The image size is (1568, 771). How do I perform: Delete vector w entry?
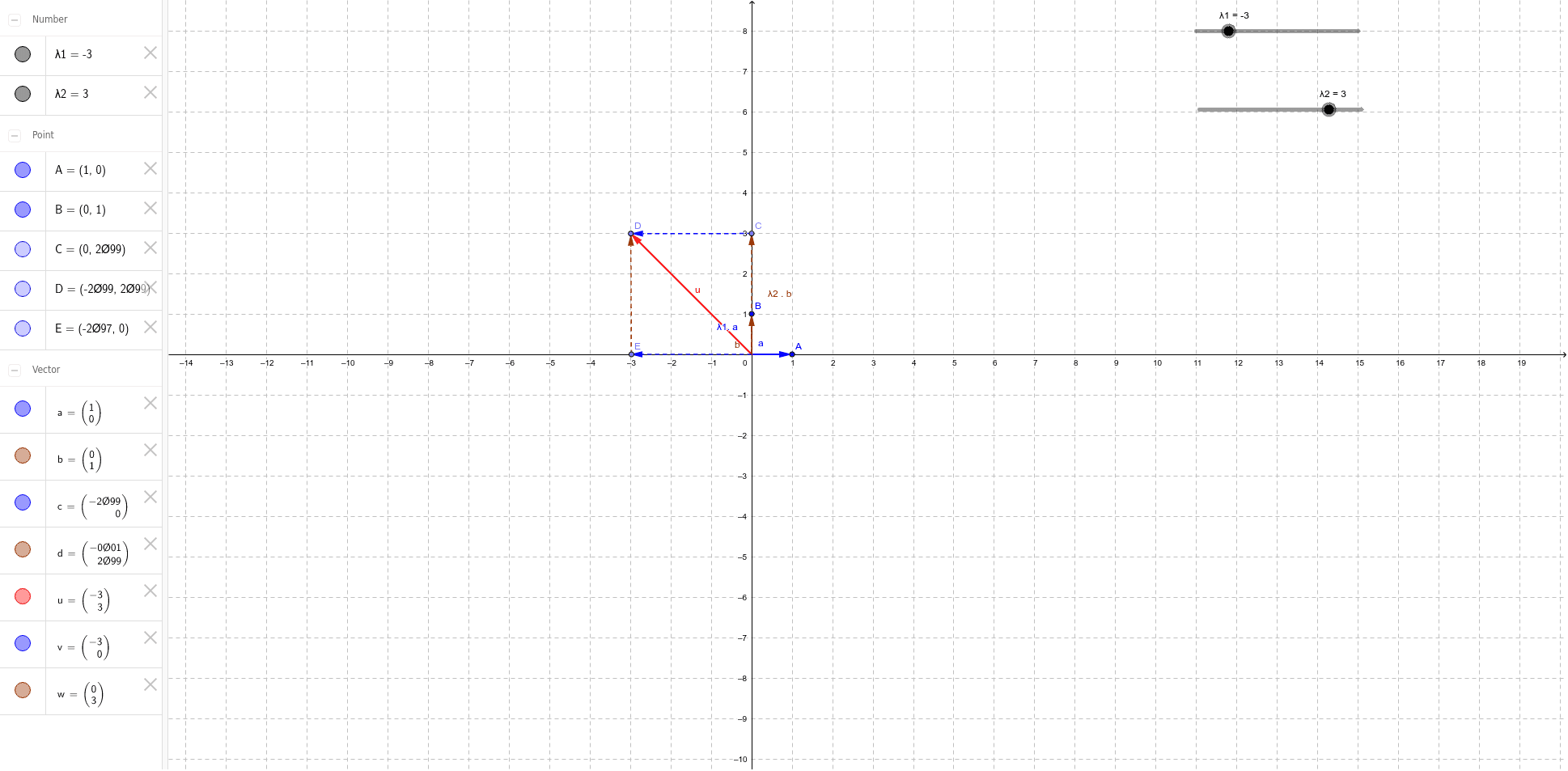pyautogui.click(x=150, y=684)
